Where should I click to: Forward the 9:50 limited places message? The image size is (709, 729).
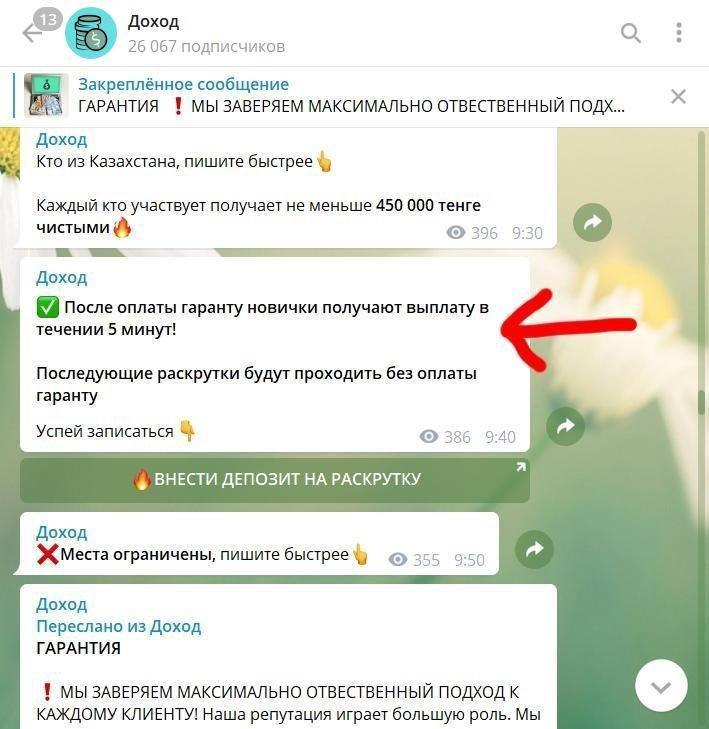(534, 549)
